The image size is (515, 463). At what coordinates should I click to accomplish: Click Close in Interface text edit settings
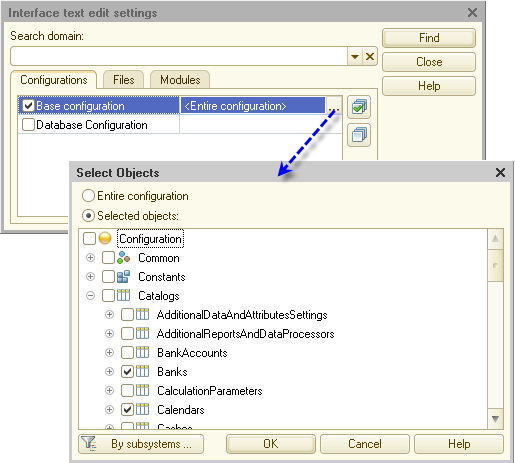(429, 62)
